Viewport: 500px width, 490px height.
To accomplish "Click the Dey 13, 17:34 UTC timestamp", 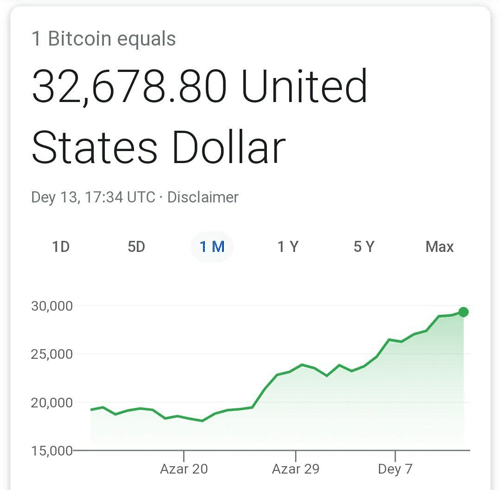I will pyautogui.click(x=93, y=197).
